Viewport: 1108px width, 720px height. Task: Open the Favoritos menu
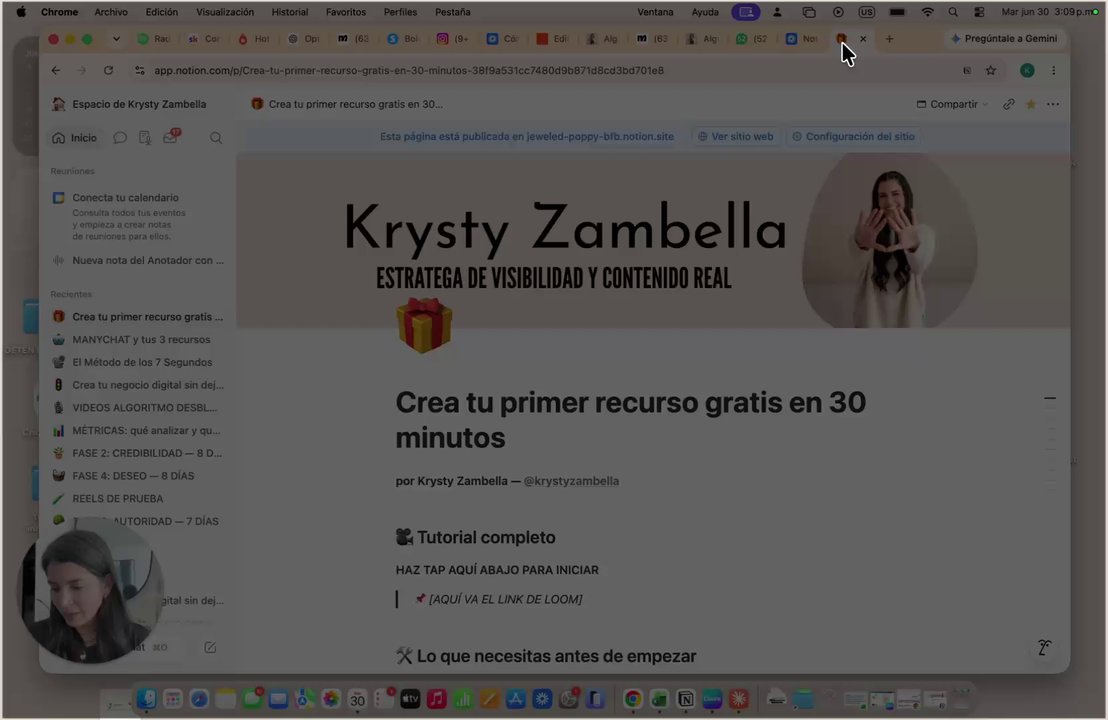point(346,12)
